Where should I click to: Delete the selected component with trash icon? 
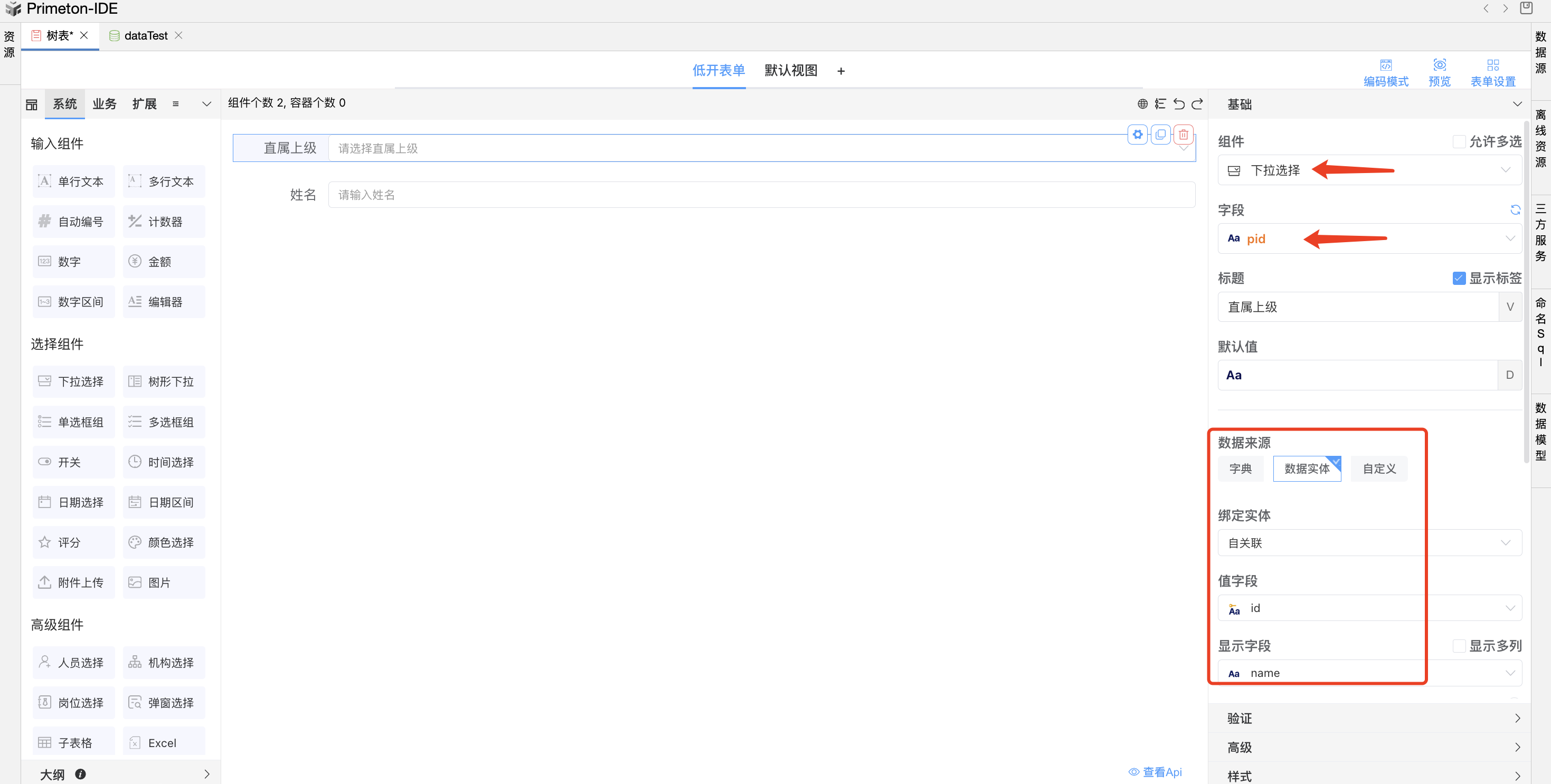click(1183, 134)
